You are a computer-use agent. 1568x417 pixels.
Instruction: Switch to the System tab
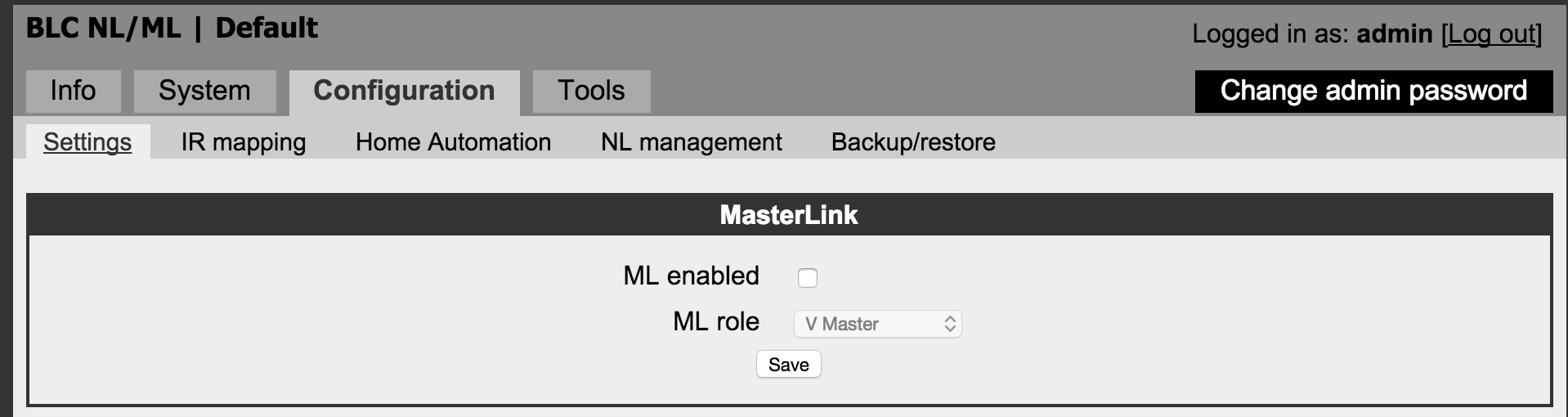coord(204,91)
